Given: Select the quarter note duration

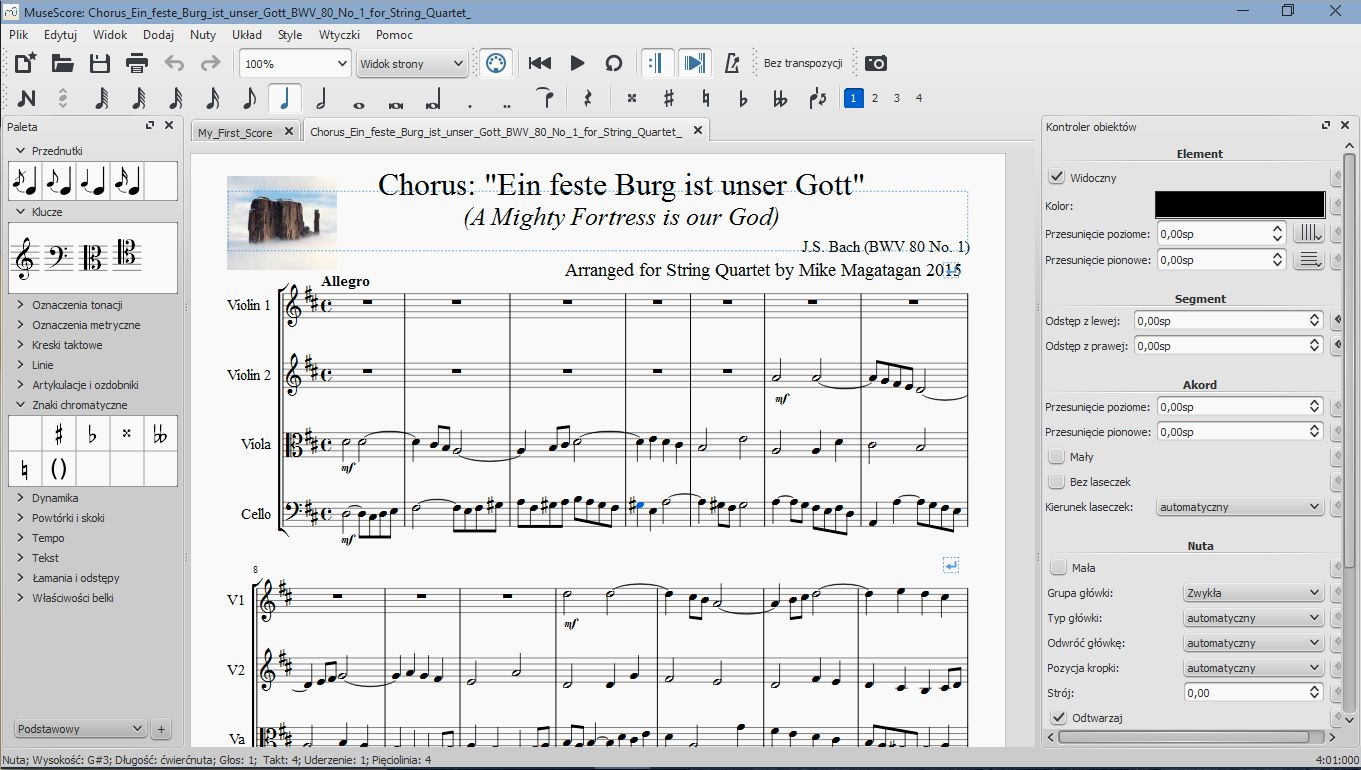Looking at the screenshot, I should [285, 98].
